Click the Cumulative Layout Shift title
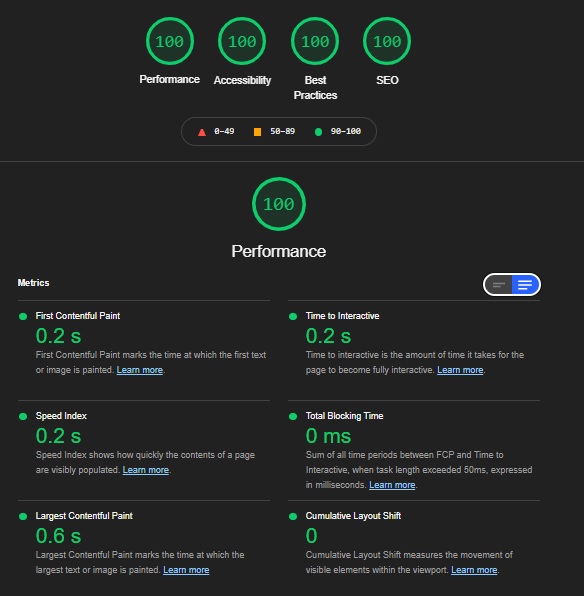Viewport: 584px width, 596px height. [x=353, y=516]
